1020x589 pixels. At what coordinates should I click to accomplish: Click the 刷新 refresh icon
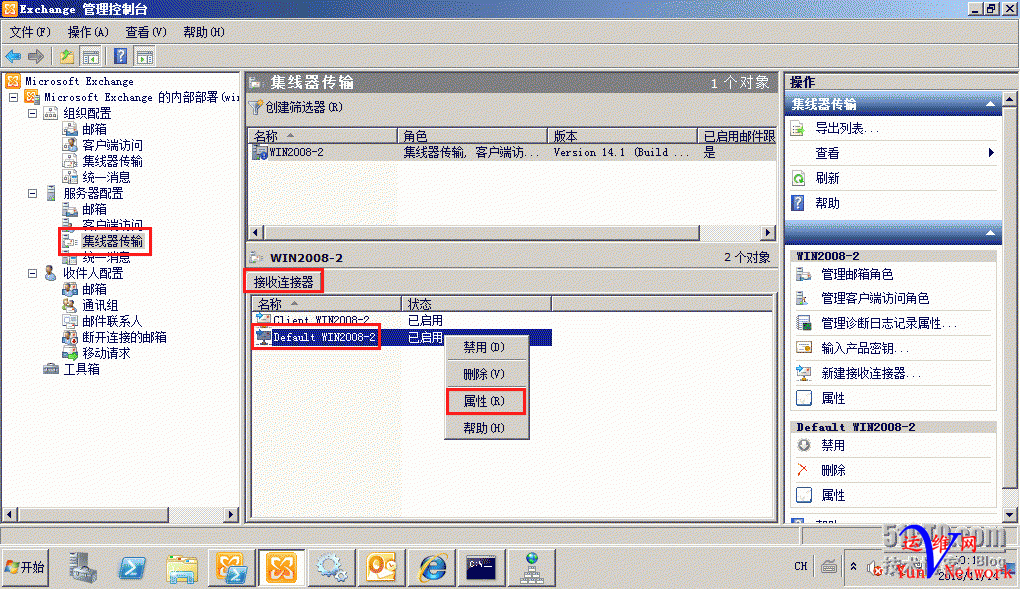798,178
